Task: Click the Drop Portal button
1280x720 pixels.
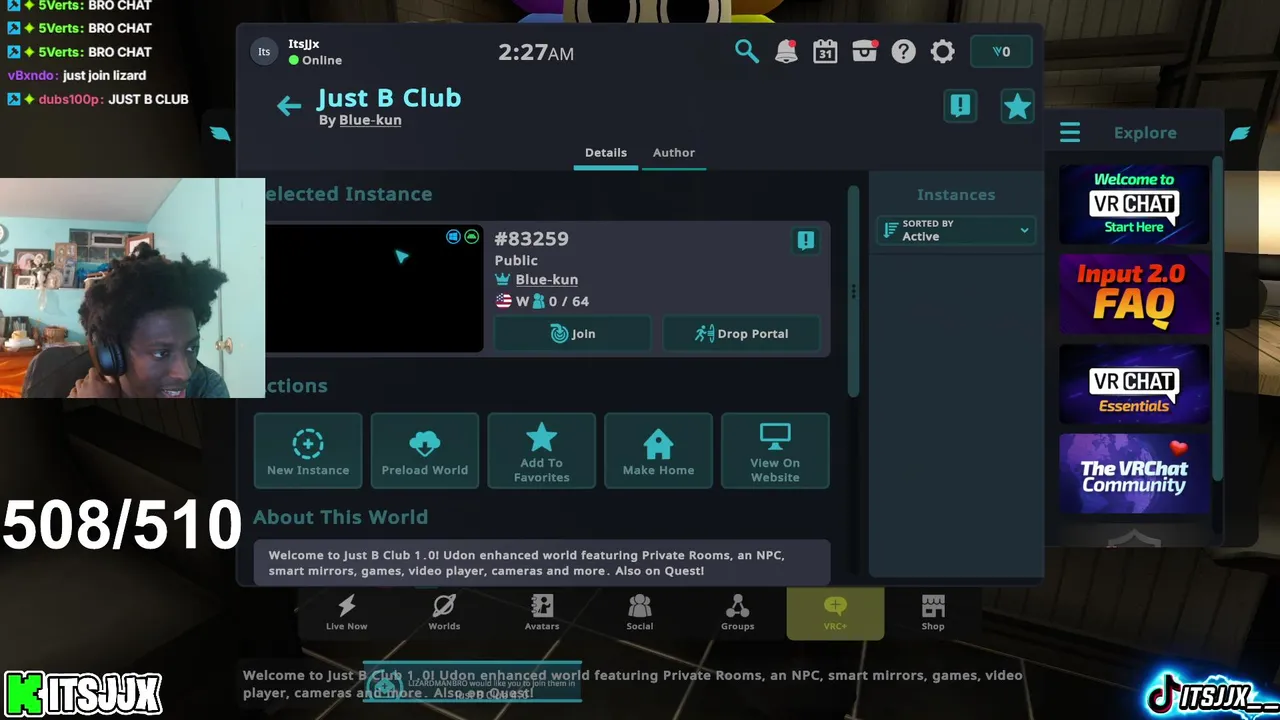Action: [x=742, y=334]
